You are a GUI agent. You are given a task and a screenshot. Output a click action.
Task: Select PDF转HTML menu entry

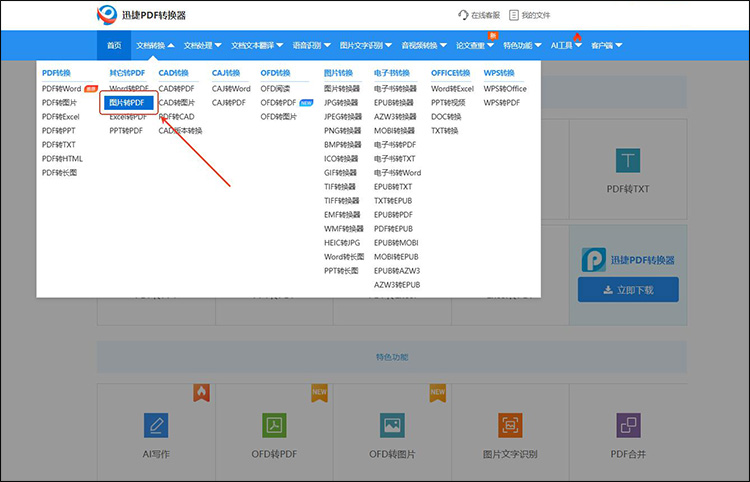point(62,159)
